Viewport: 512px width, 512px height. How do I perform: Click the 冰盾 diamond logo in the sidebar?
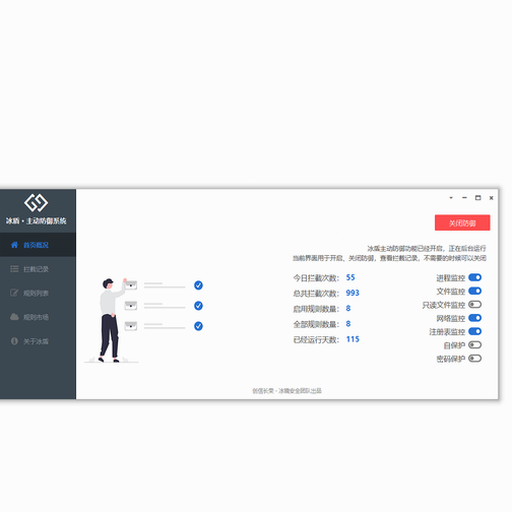pyautogui.click(x=36, y=203)
